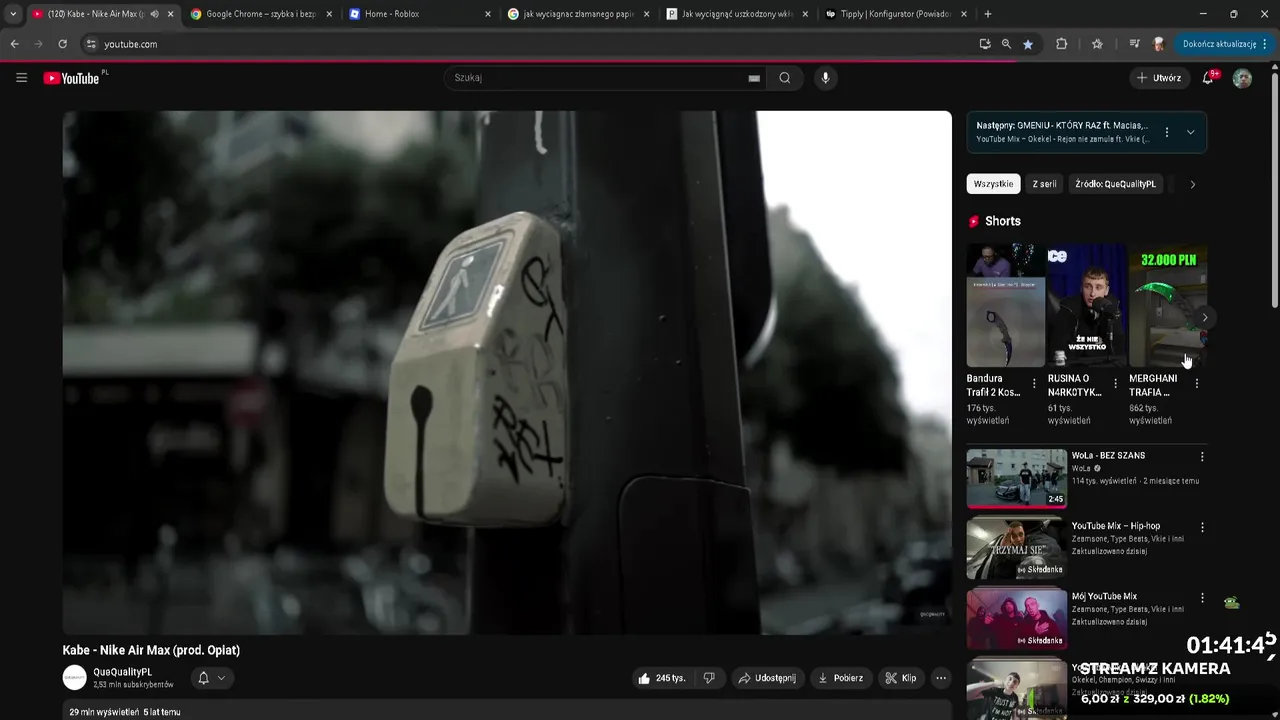The height and width of the screenshot is (720, 1280).
Task: Go back with browser back arrow
Action: pos(14,44)
